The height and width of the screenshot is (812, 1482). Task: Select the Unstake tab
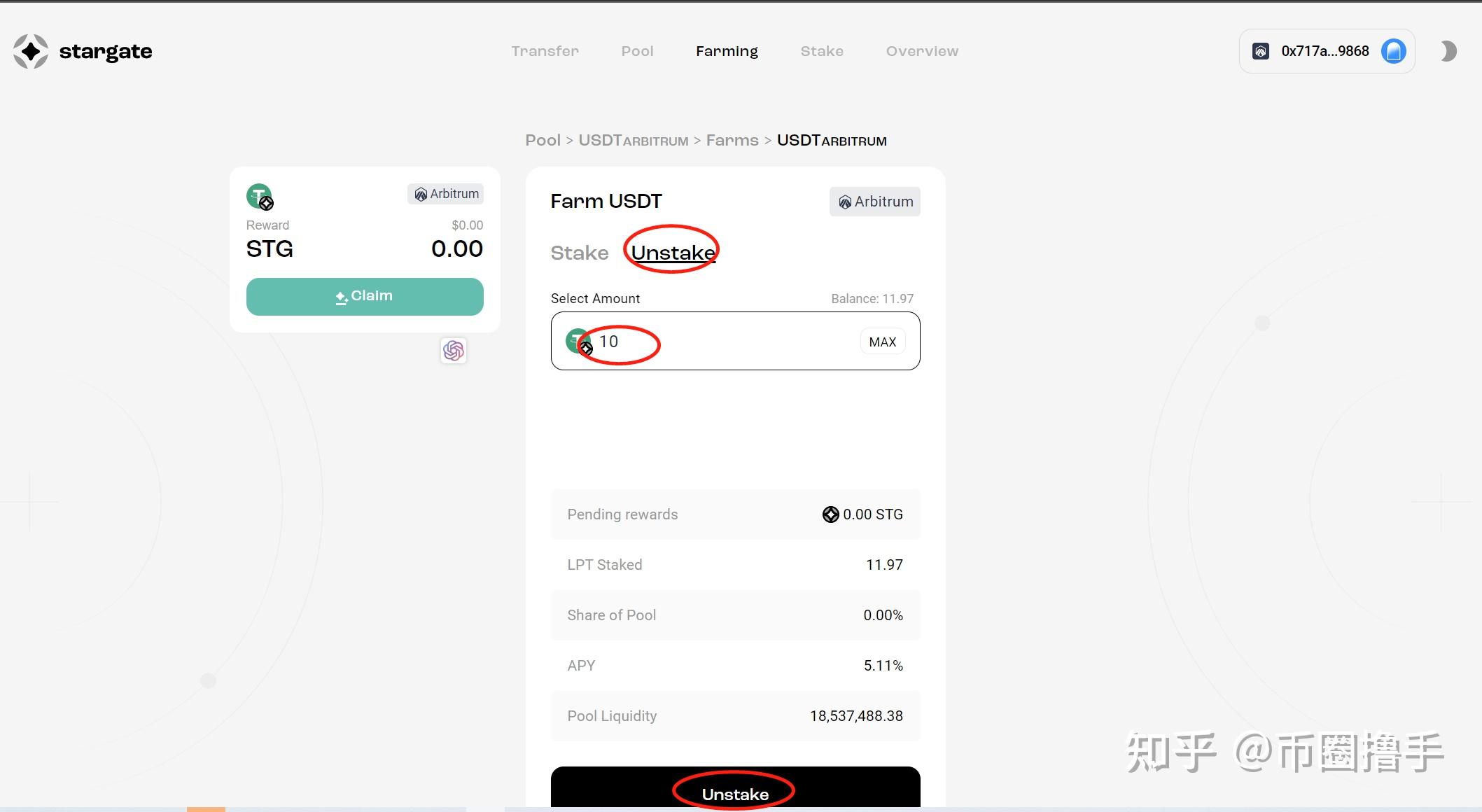673,253
